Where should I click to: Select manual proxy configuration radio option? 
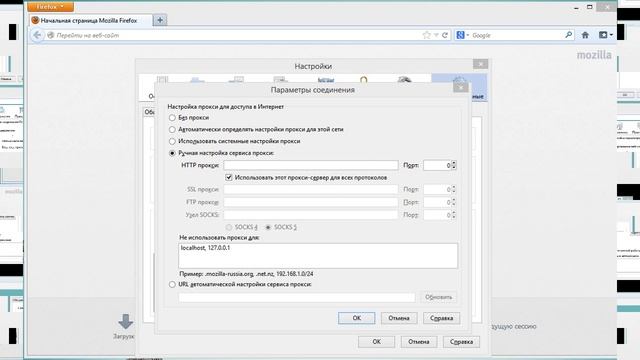click(x=172, y=153)
